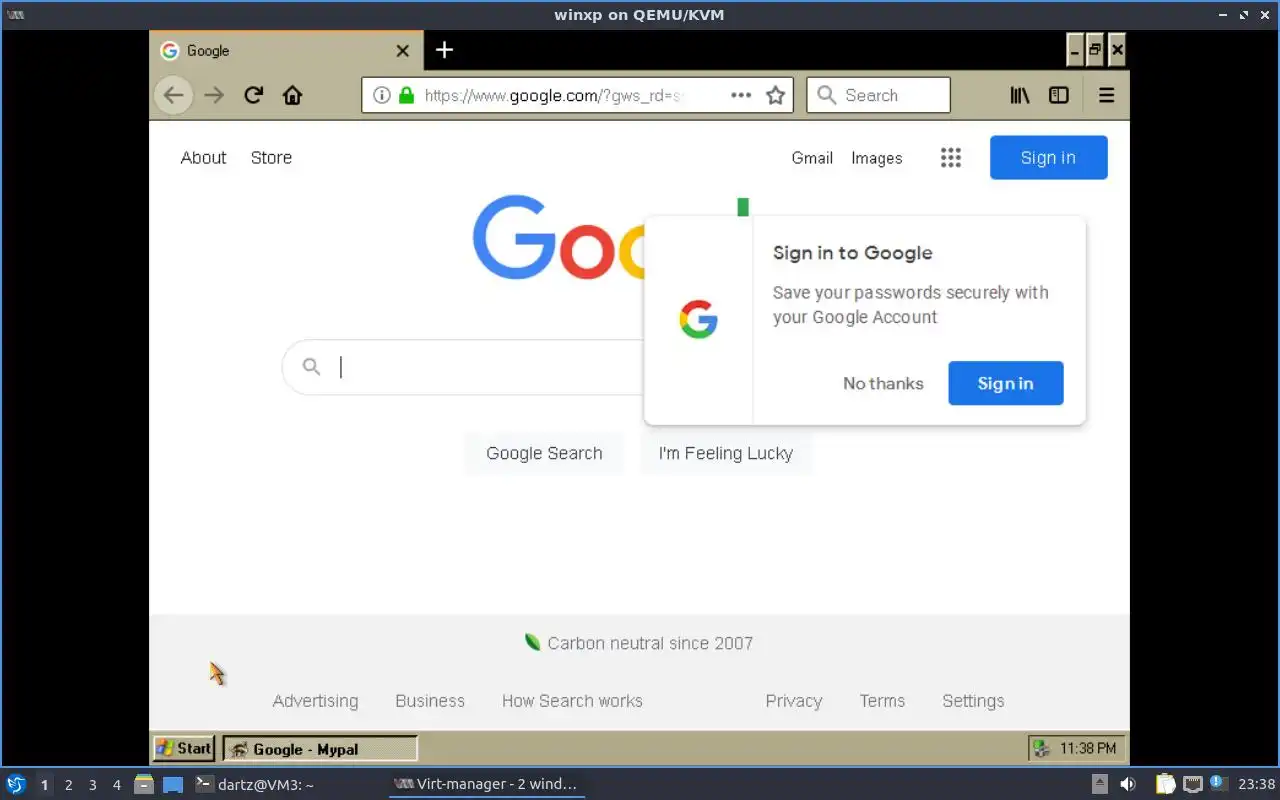Click Sign in inside the popup
This screenshot has width=1280, height=800.
tap(1005, 383)
